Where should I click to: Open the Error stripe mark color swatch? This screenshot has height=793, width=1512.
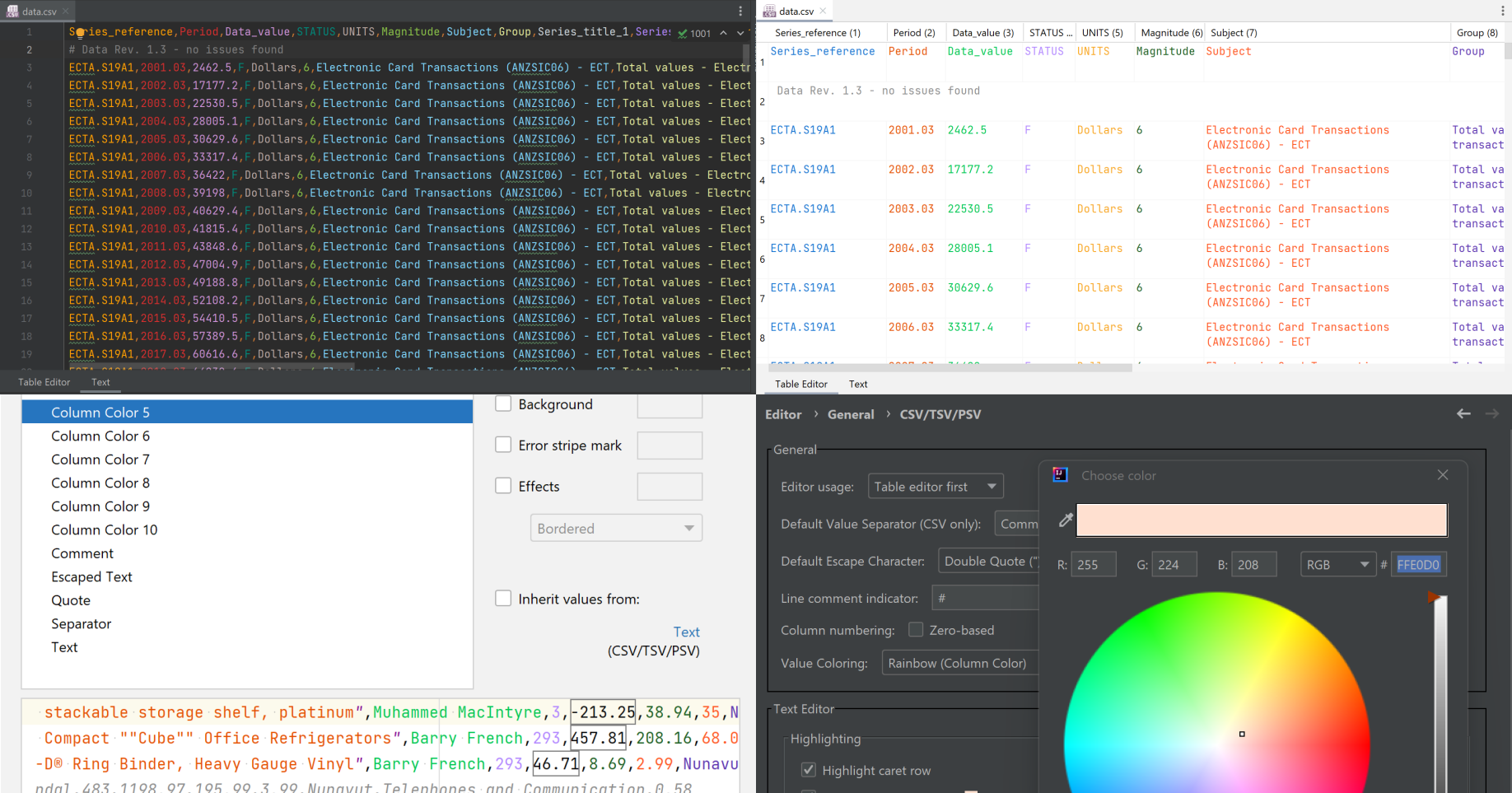click(x=670, y=445)
